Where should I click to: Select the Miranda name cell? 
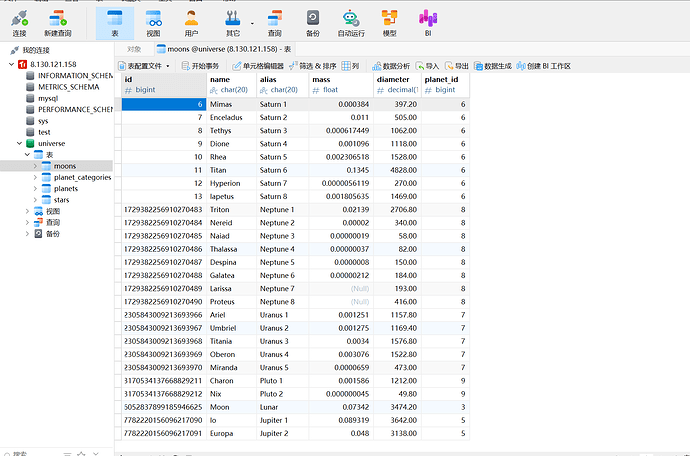click(x=231, y=368)
